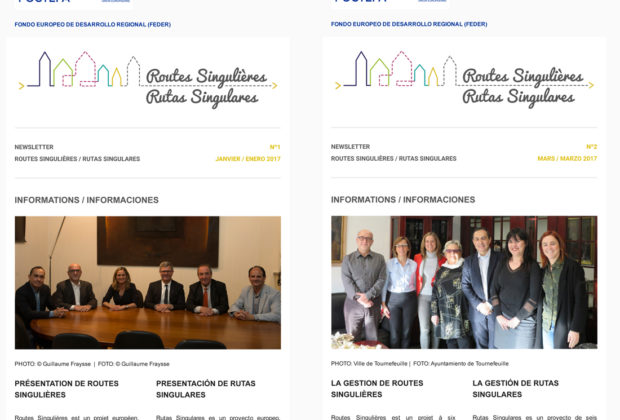Click the left Routes Singulières houses logo
Viewport: 620px width, 420px height.
[148, 79]
